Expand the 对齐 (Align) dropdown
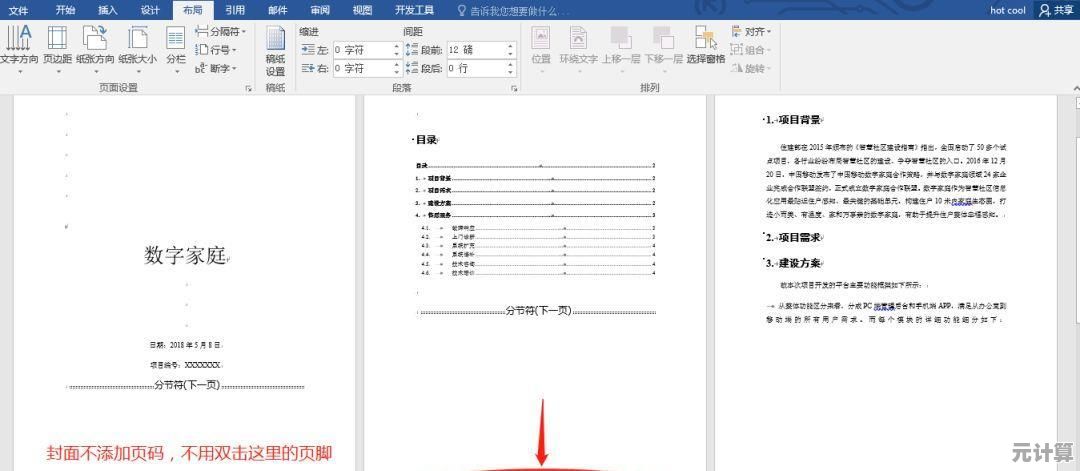The image size is (1080, 471). pos(751,32)
